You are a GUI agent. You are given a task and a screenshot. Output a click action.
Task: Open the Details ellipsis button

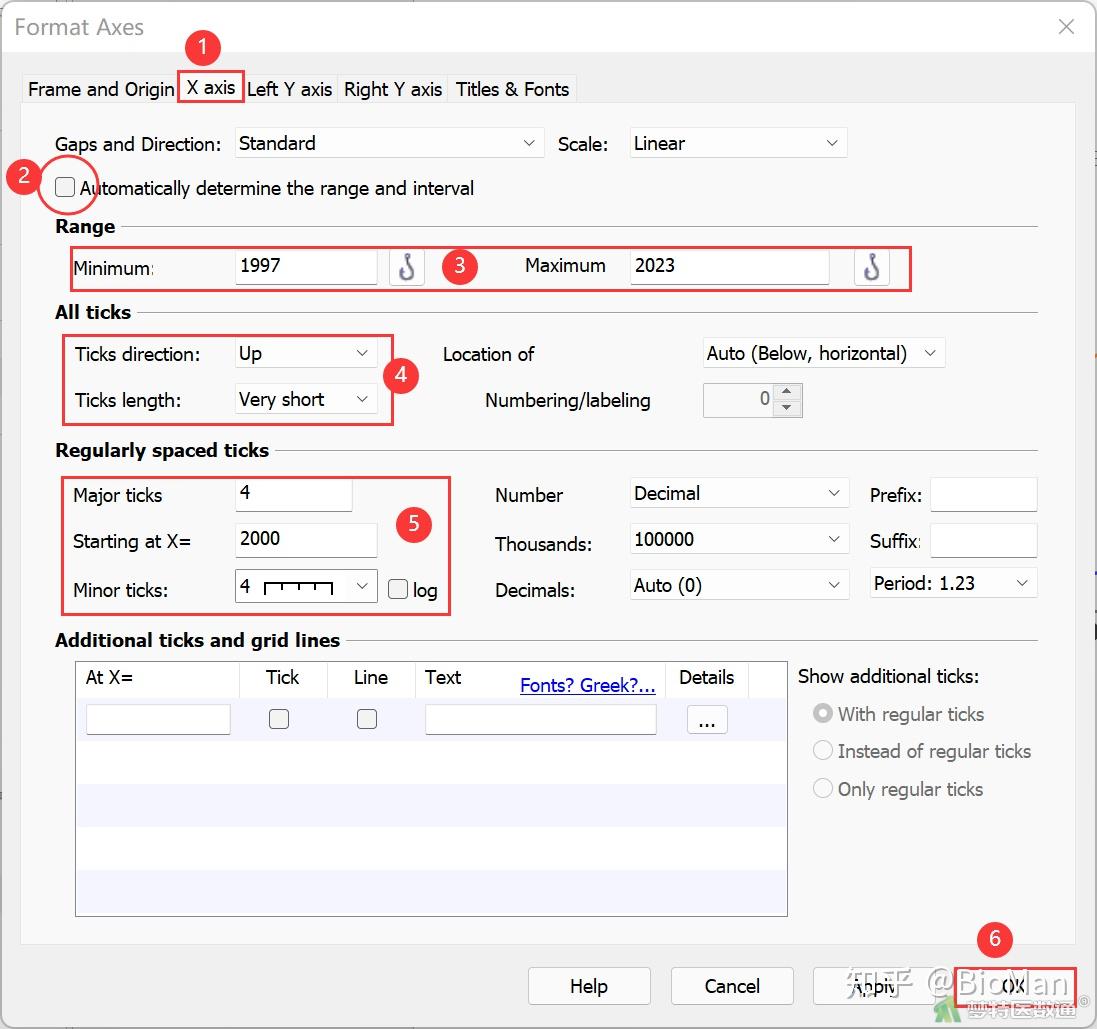pyautogui.click(x=707, y=720)
